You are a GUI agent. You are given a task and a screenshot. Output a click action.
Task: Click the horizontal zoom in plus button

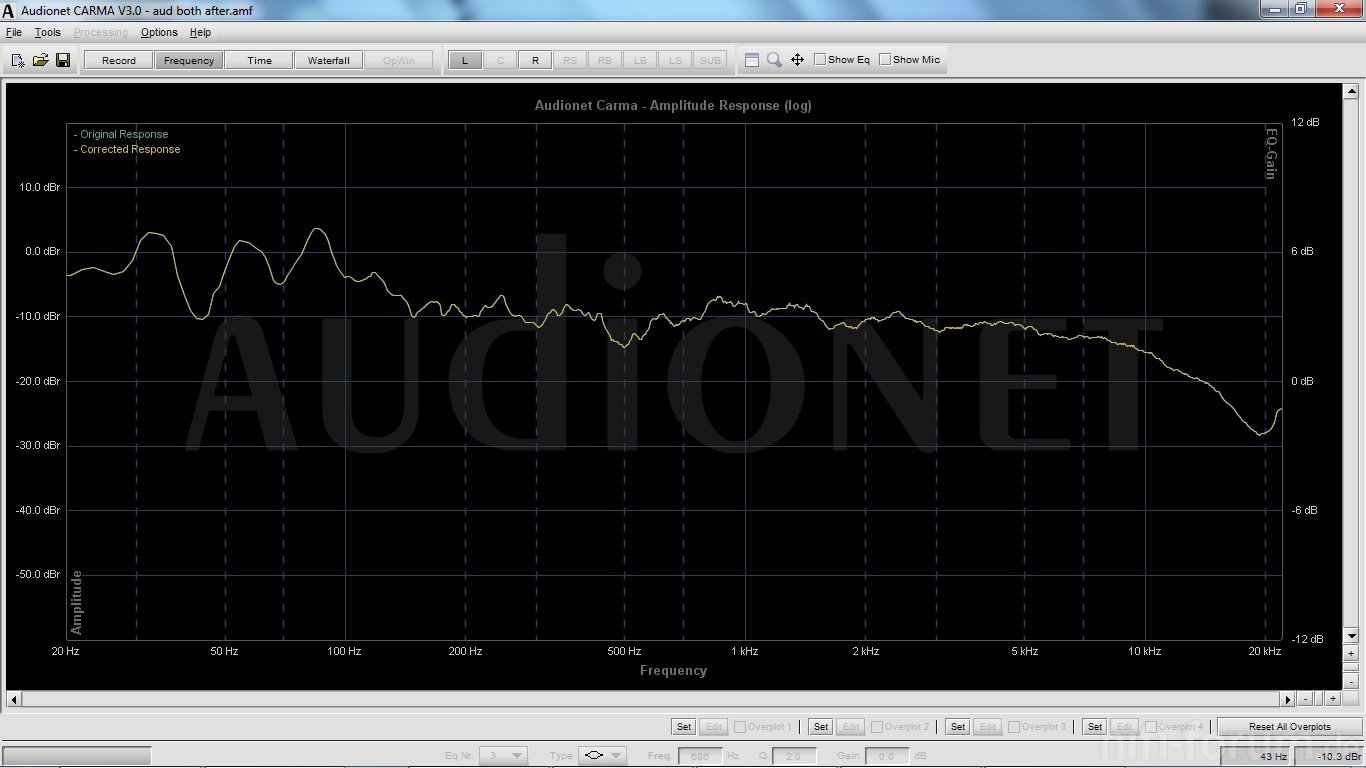(x=1332, y=699)
